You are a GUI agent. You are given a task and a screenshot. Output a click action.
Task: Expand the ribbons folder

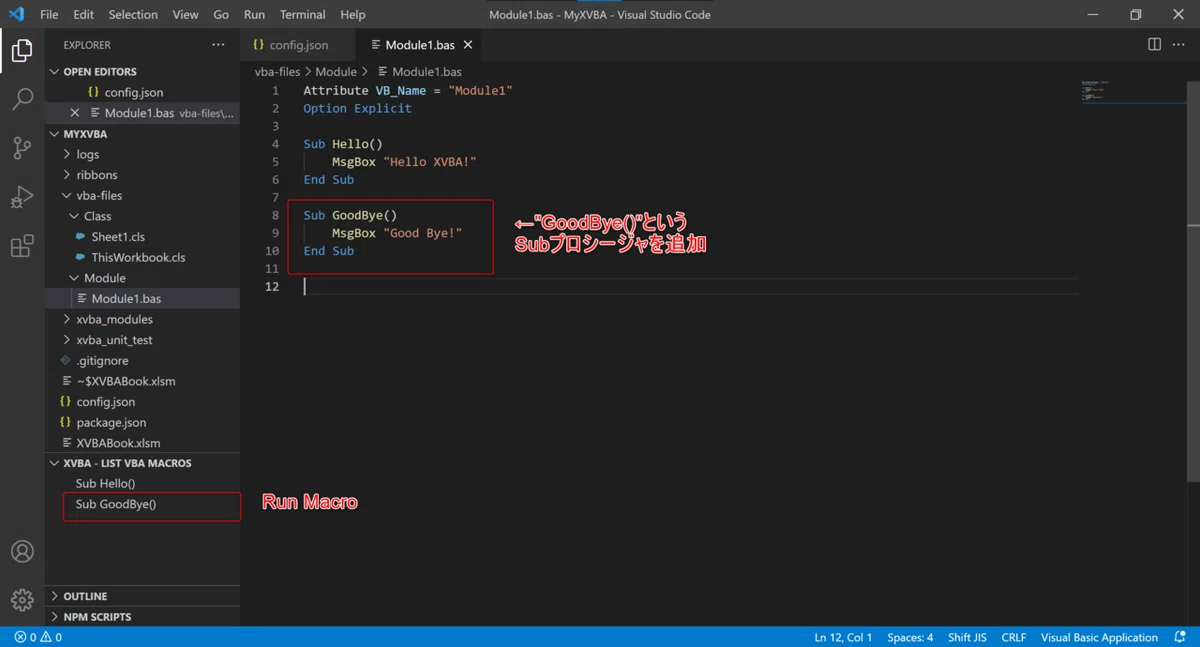coord(142,175)
